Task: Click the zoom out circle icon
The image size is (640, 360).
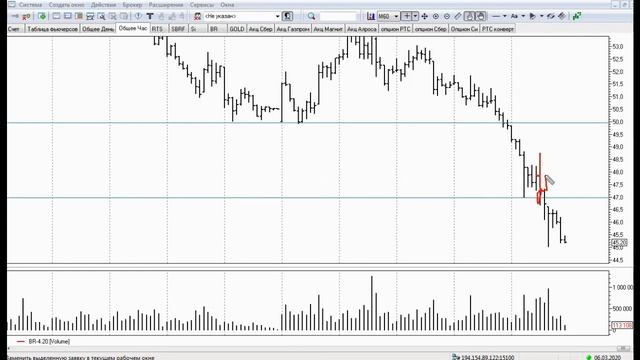Action: point(447,16)
